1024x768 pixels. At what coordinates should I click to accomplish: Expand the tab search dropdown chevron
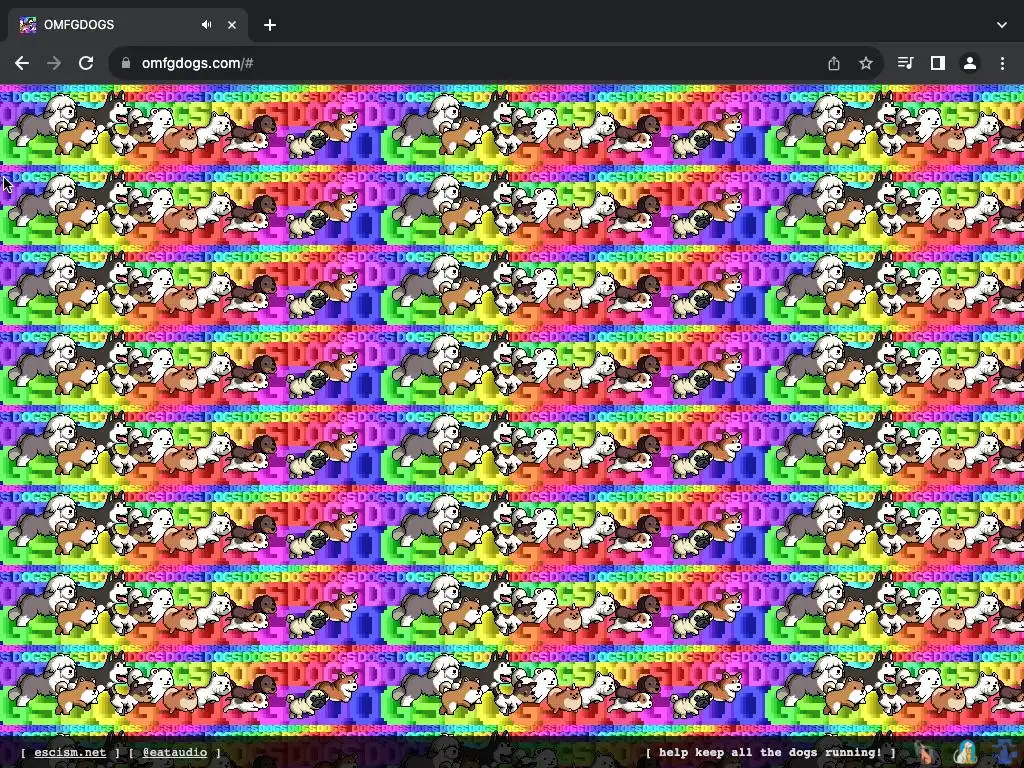coord(1002,25)
